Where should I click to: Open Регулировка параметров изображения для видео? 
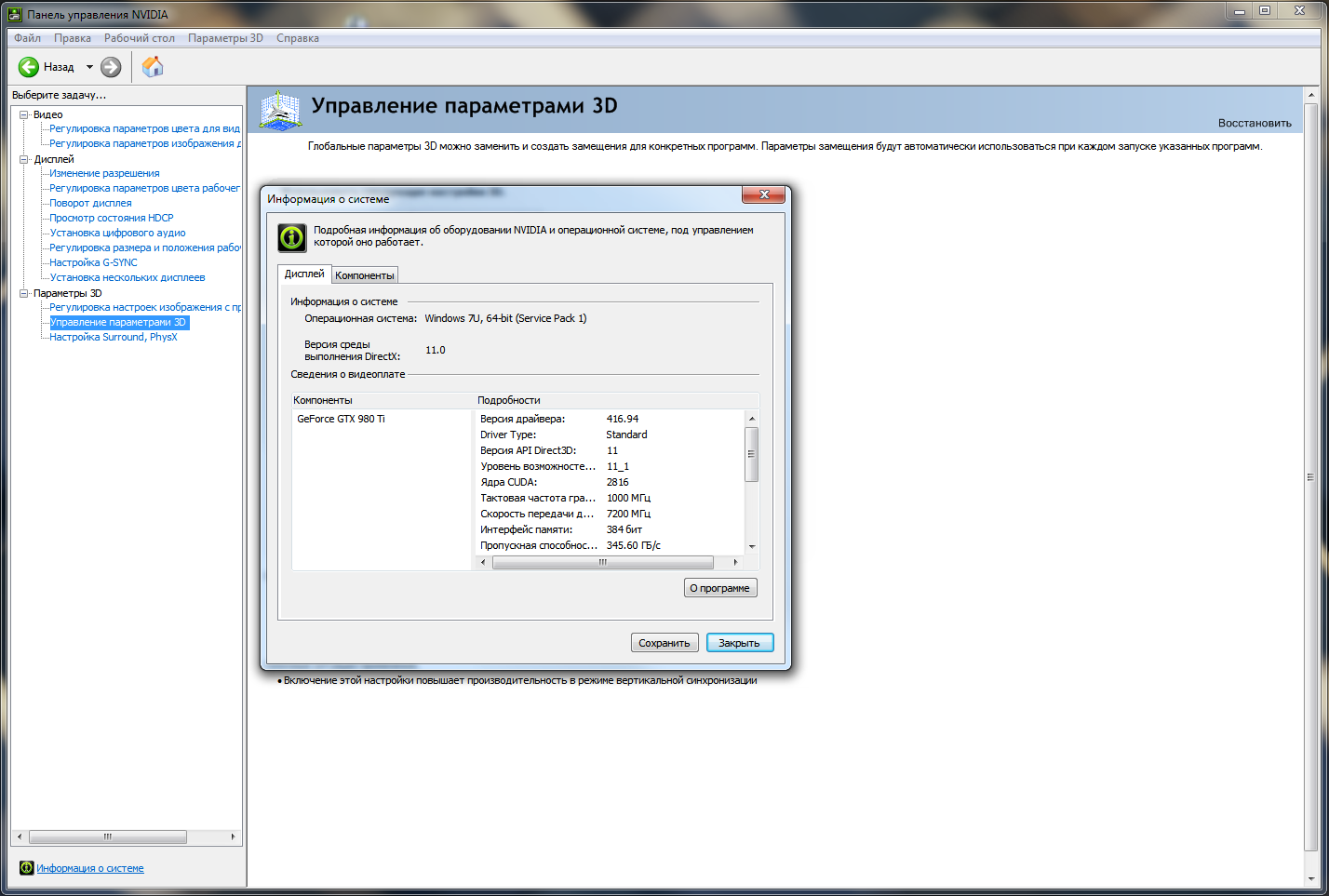(x=145, y=143)
